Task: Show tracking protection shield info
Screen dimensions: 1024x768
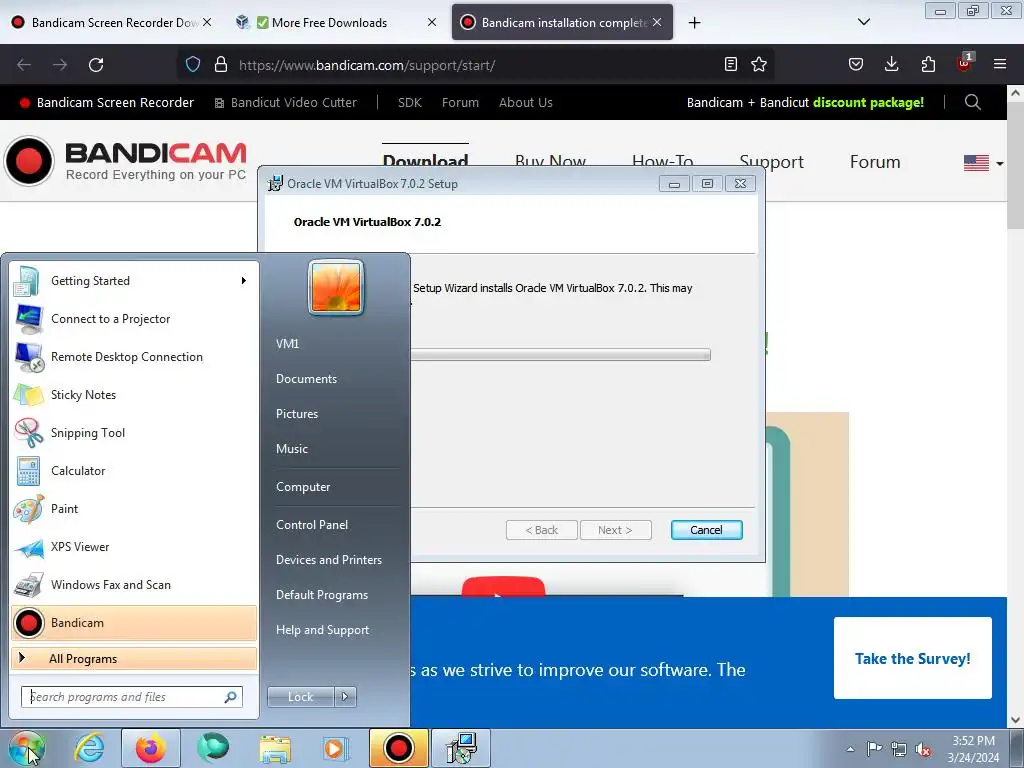Action: (x=193, y=65)
